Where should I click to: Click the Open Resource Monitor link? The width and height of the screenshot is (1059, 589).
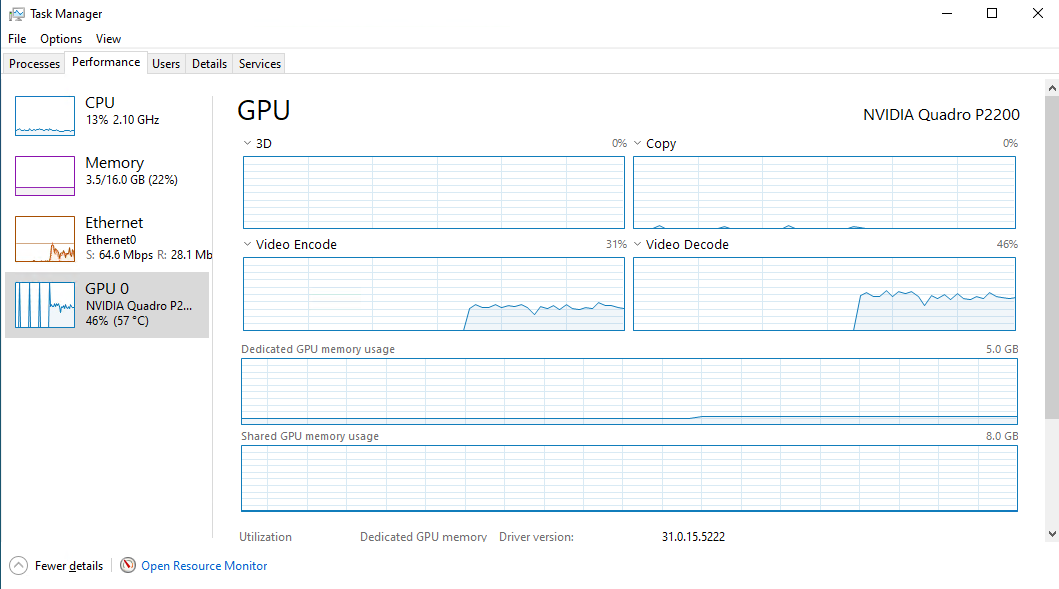pyautogui.click(x=204, y=566)
